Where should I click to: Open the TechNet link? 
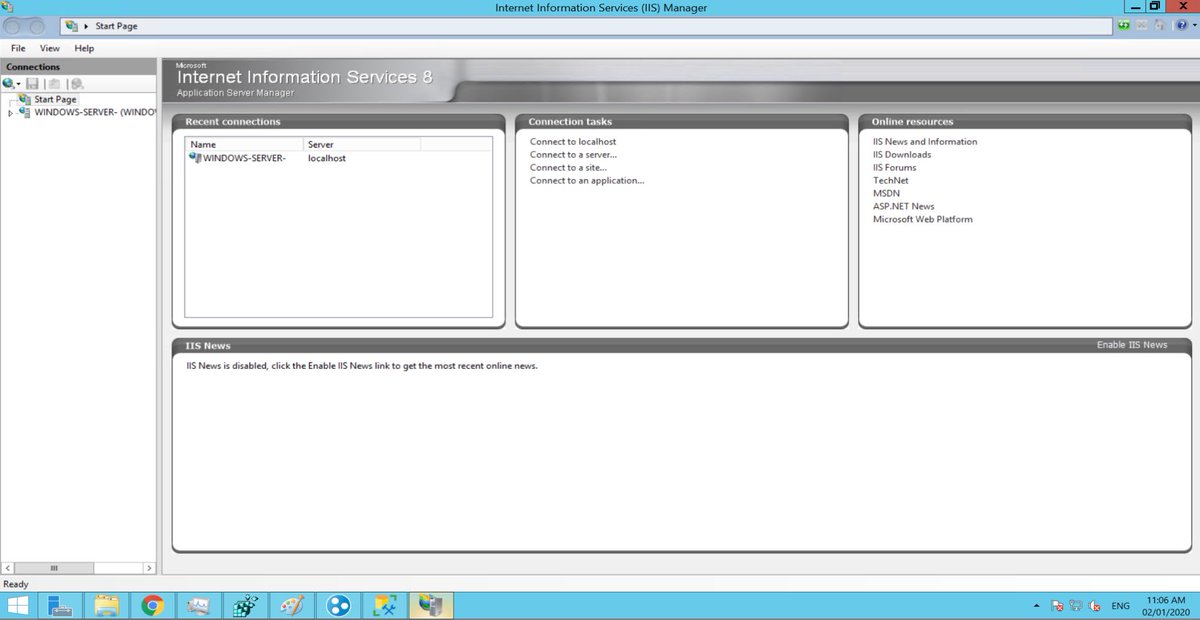(x=890, y=181)
